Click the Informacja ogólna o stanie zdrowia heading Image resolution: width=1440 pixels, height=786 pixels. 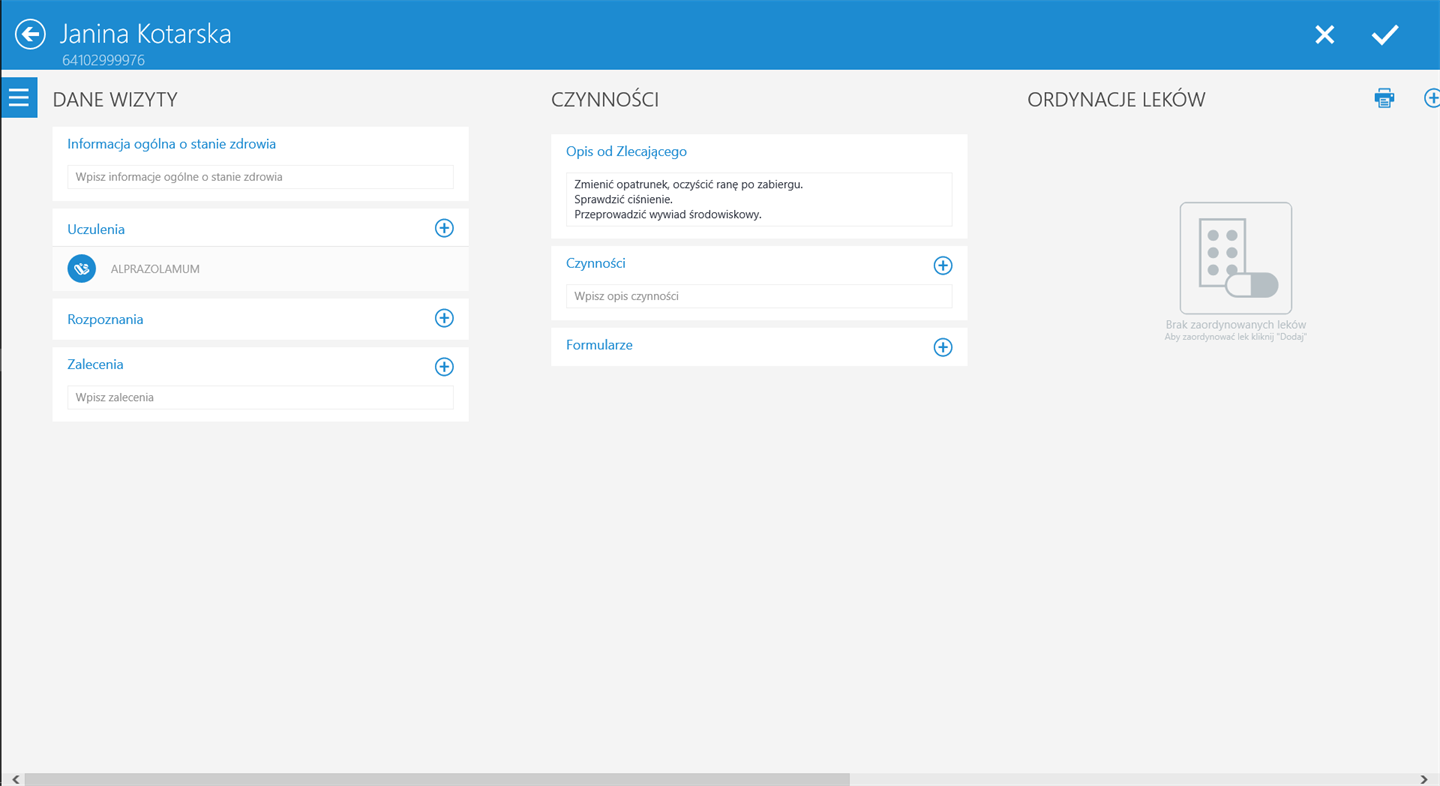click(x=171, y=144)
